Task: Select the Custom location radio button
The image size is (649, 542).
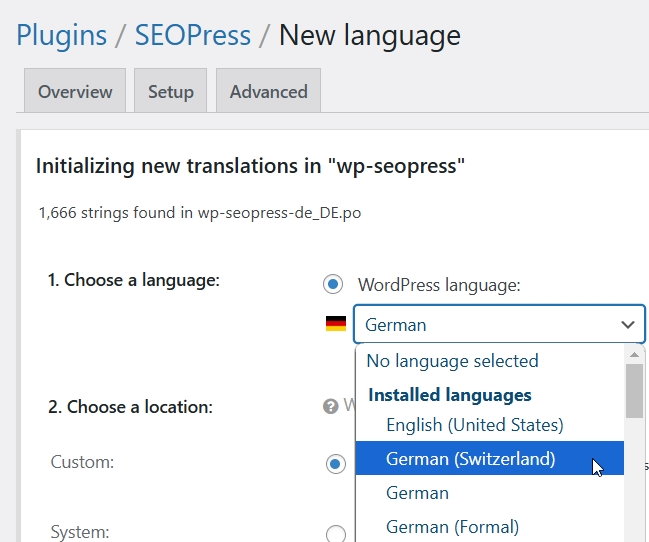Action: click(335, 462)
